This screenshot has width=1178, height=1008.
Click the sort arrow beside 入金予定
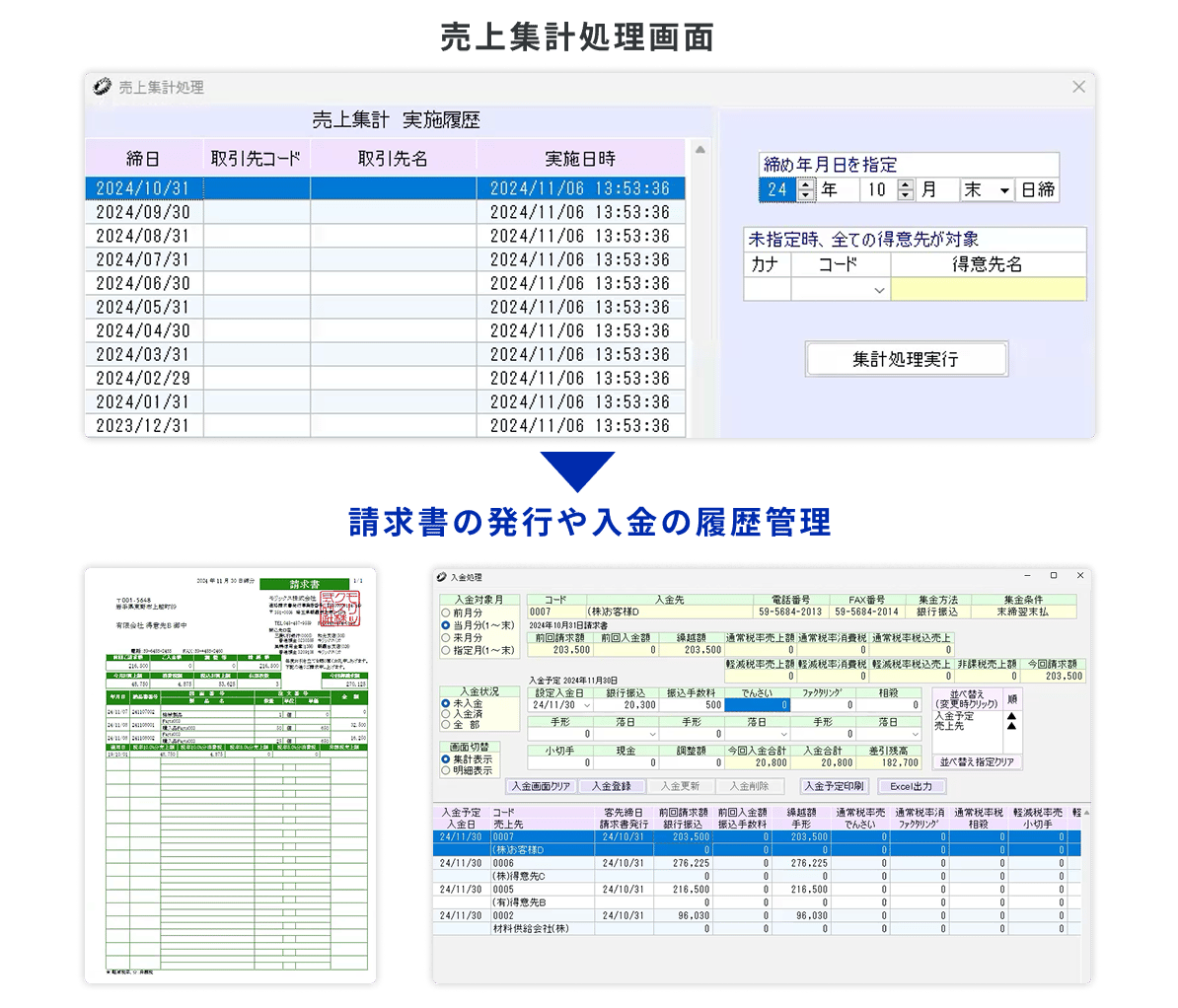coord(1011,716)
